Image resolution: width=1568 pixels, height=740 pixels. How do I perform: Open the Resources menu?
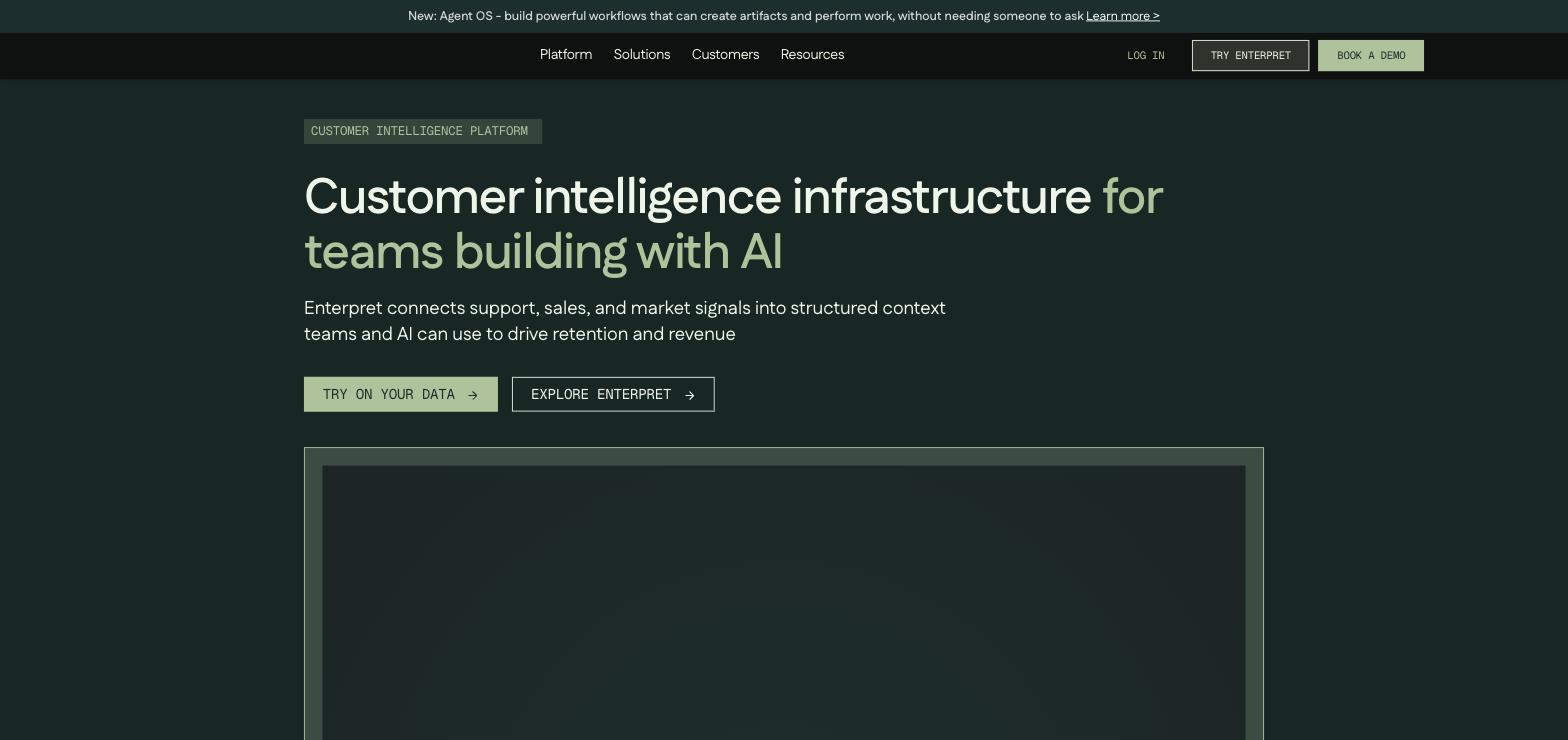[812, 55]
